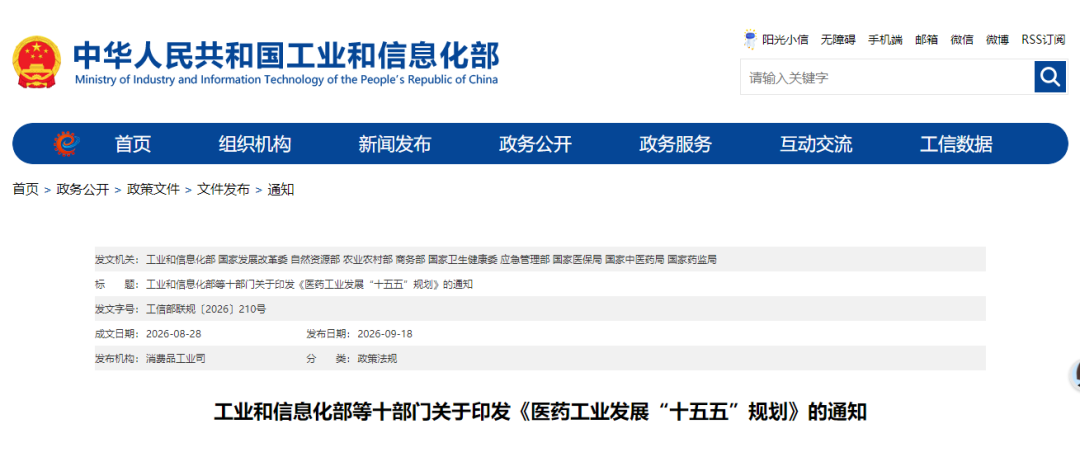Click the gear icon in navigation bar

pyautogui.click(x=67, y=144)
